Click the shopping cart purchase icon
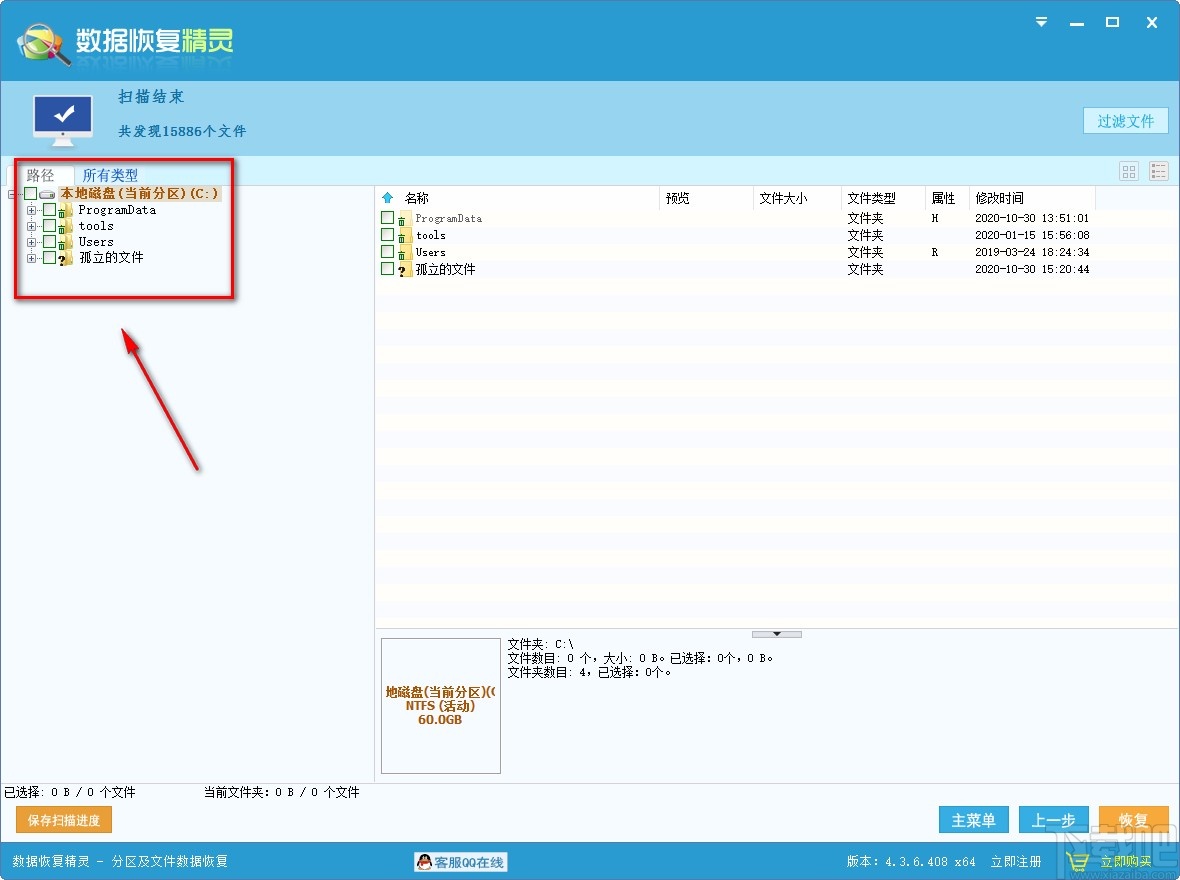1180x880 pixels. click(x=1077, y=861)
